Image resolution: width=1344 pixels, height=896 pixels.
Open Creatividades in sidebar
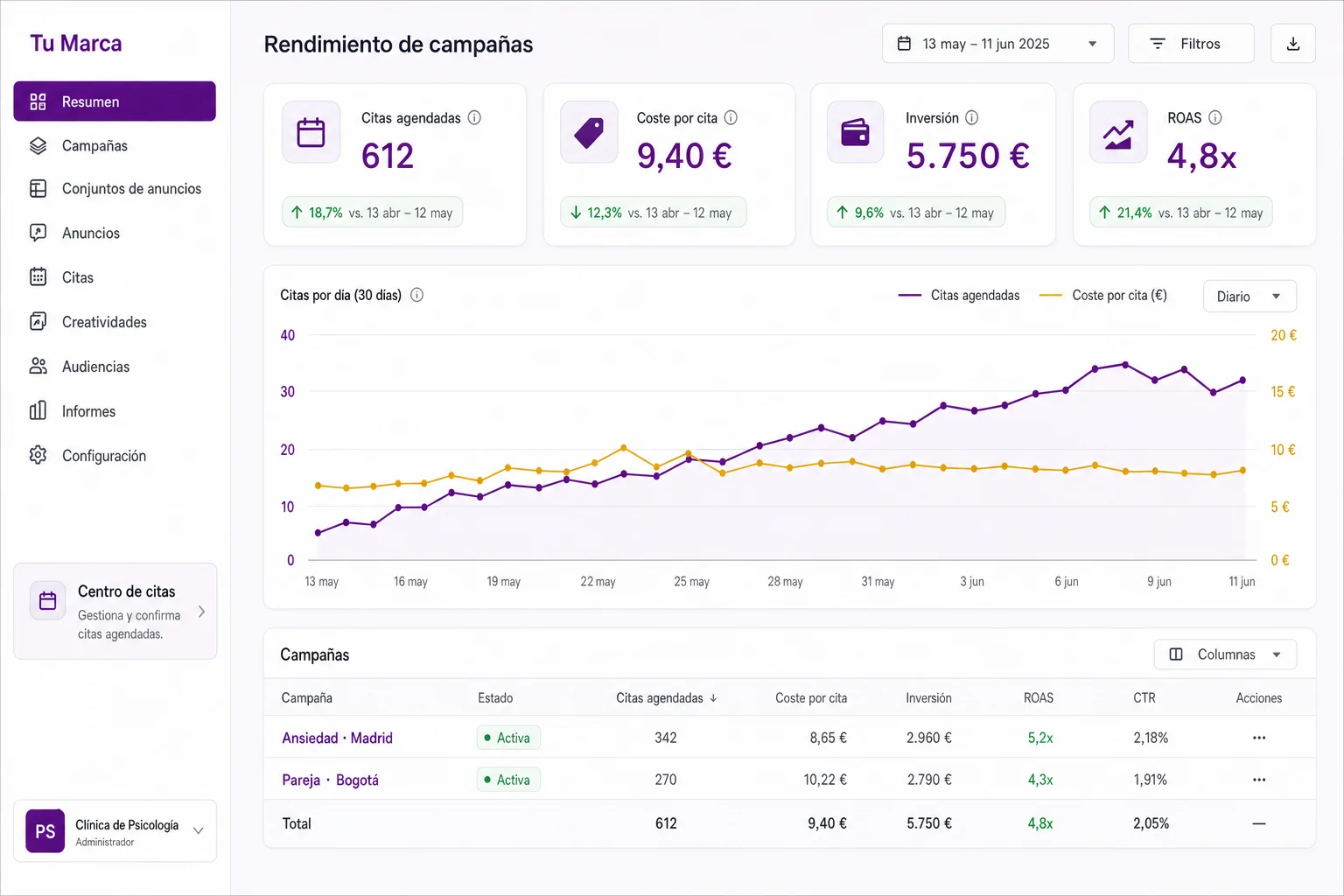pos(115,322)
